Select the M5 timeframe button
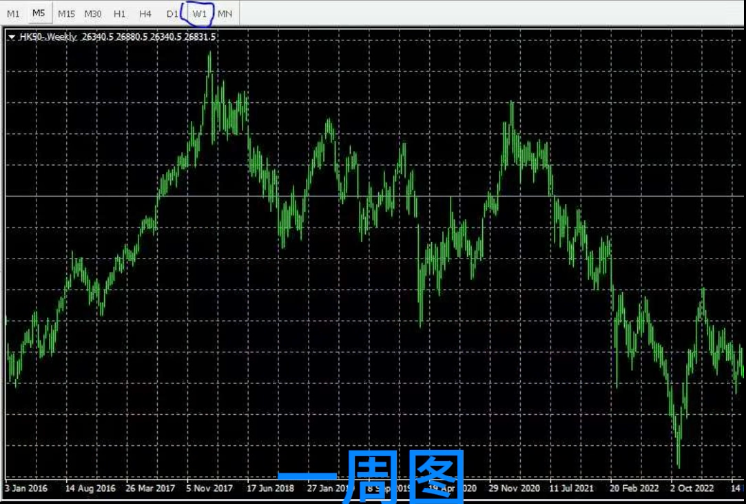 39,14
